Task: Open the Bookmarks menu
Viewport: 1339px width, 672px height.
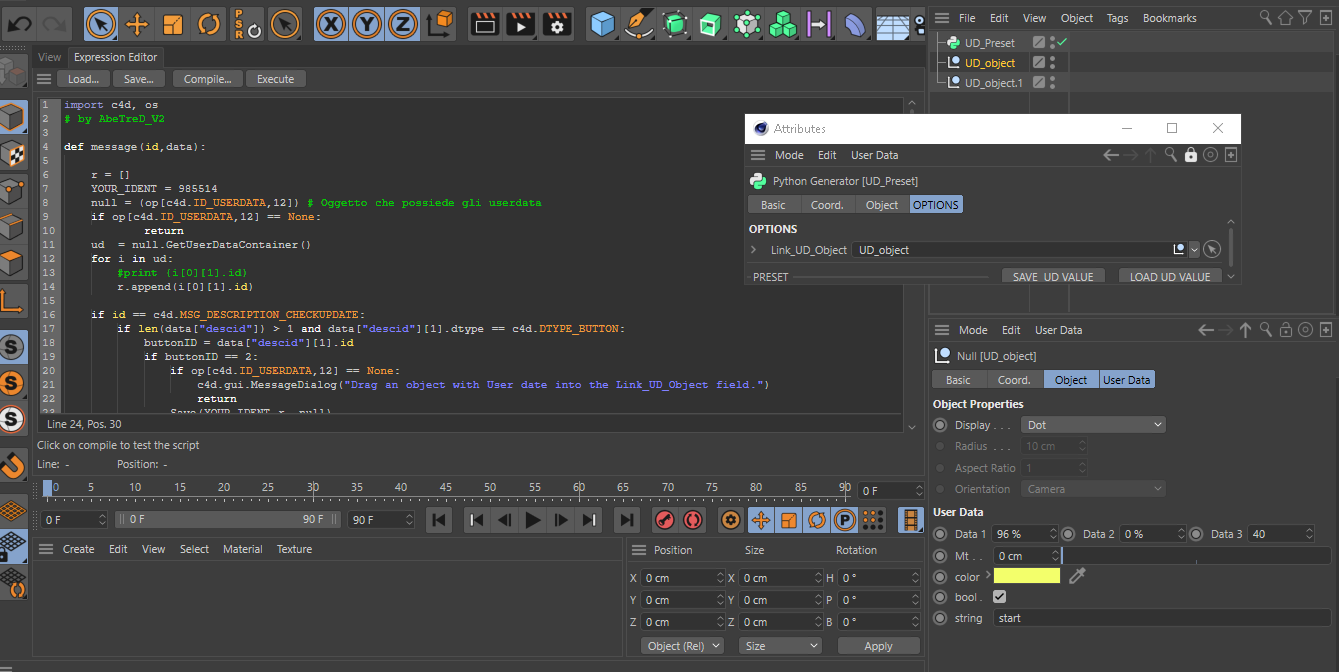Action: [x=1170, y=18]
